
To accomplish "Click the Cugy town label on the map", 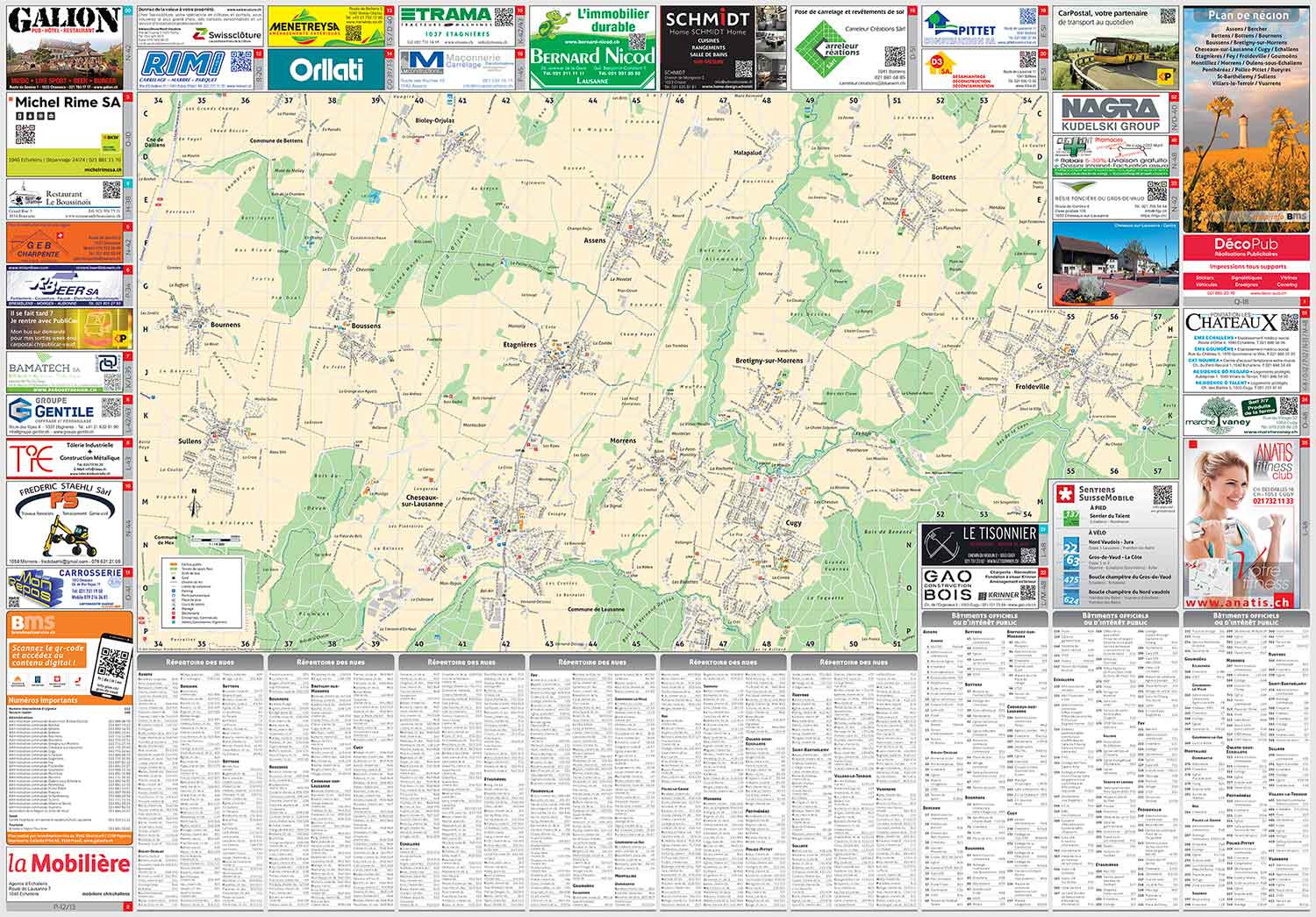I will click(793, 523).
